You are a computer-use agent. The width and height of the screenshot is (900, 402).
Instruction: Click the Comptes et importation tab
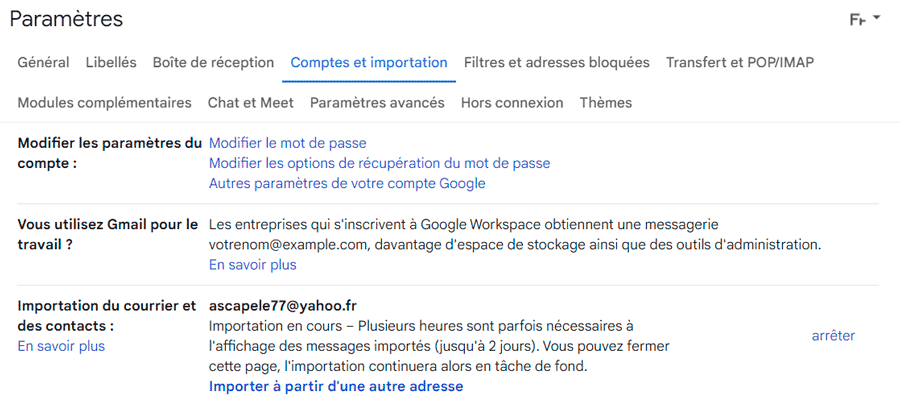(369, 63)
